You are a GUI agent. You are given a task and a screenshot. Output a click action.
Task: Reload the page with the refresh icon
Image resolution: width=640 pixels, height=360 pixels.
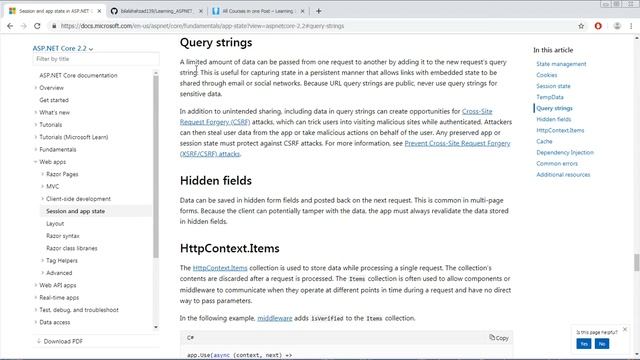click(37, 26)
